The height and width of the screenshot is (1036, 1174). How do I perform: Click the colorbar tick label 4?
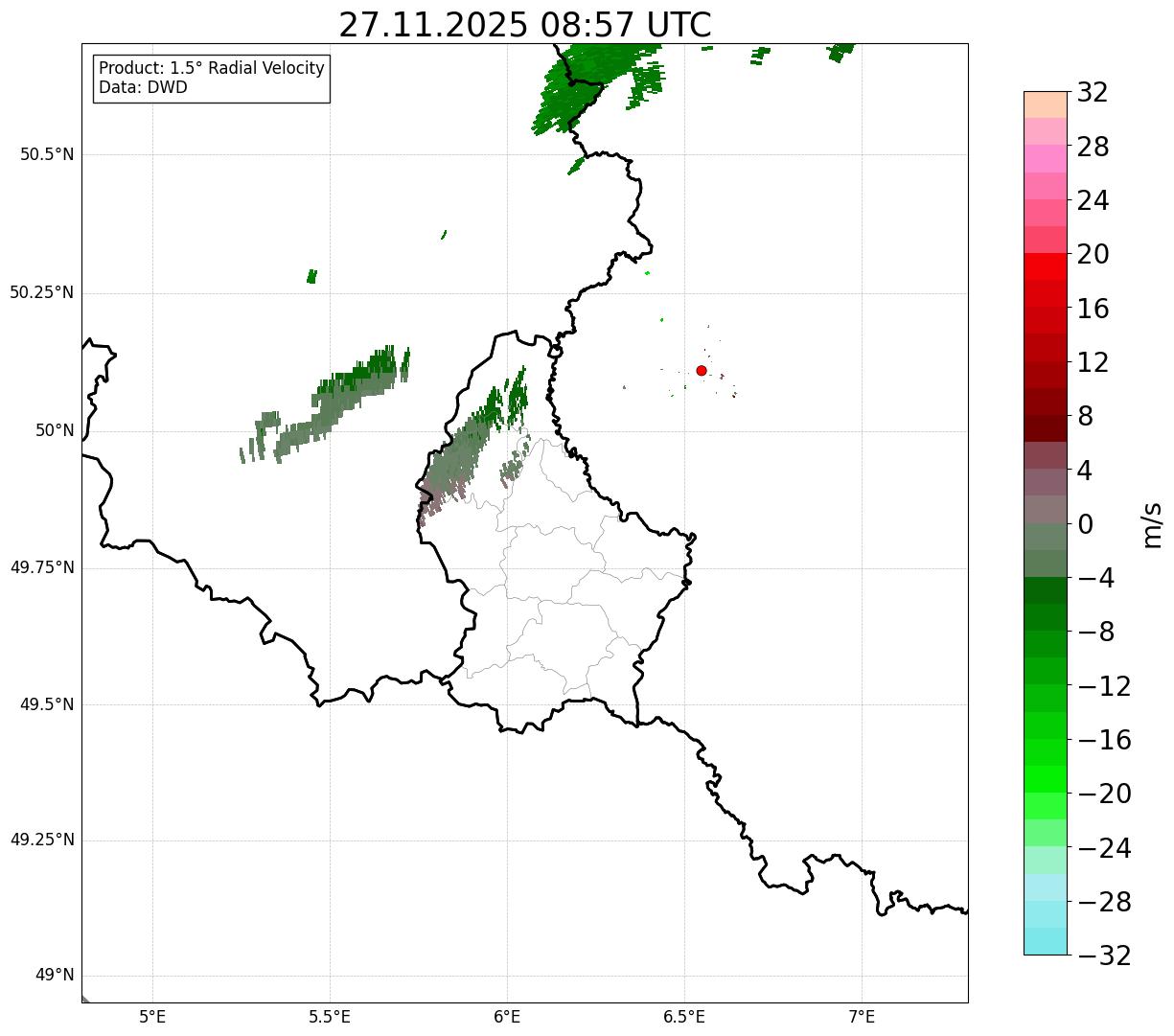pos(1085,471)
